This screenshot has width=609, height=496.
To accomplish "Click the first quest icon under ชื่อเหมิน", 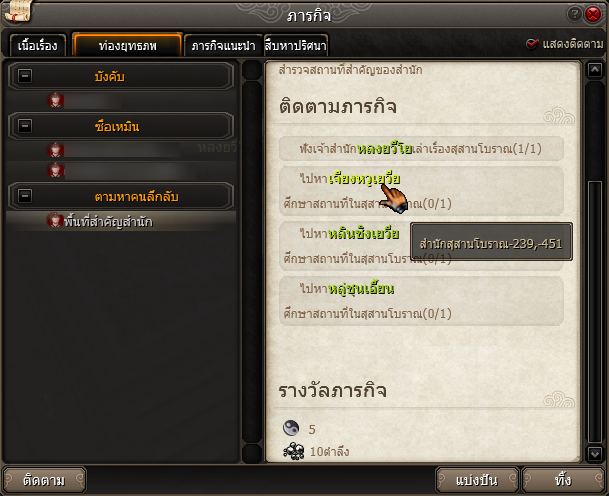I will click(55, 150).
